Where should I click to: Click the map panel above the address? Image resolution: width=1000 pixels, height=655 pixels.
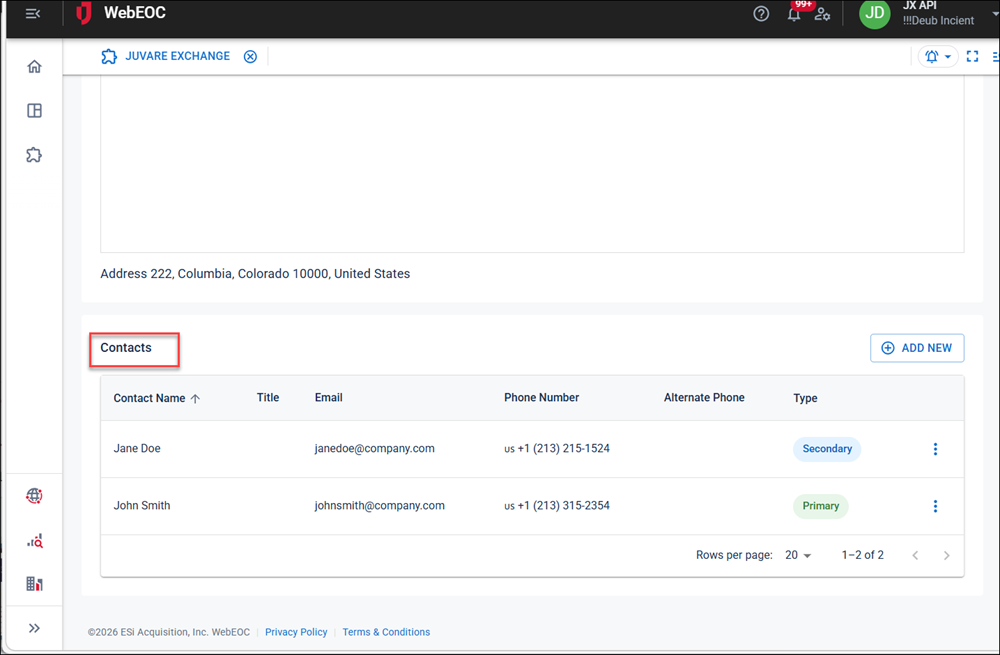[x=532, y=164]
